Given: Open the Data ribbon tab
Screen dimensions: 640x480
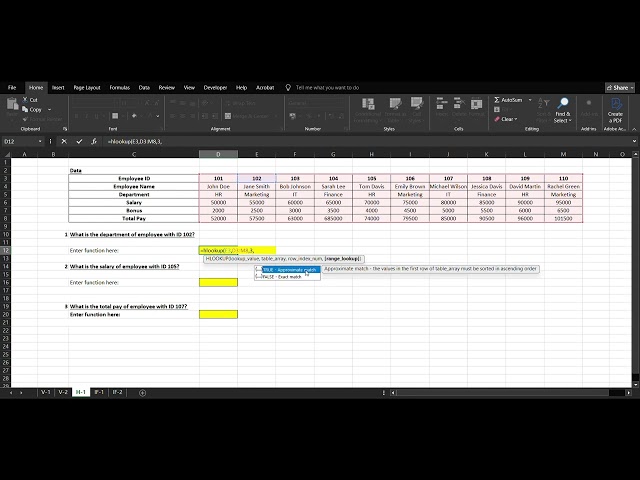Looking at the screenshot, I should pyautogui.click(x=144, y=87).
